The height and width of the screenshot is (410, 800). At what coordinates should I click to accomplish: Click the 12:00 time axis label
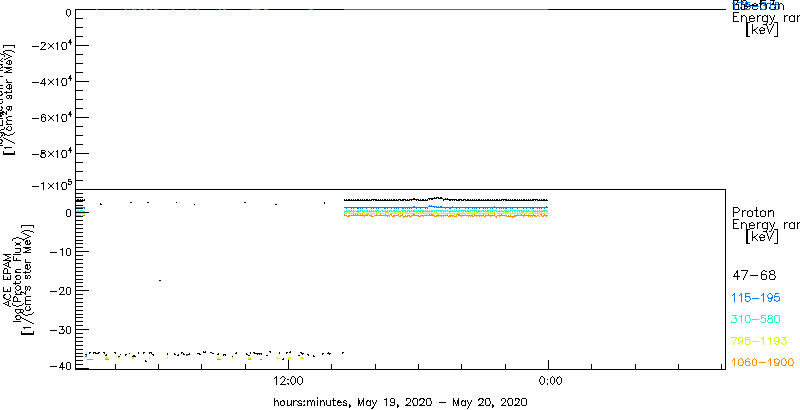click(289, 379)
